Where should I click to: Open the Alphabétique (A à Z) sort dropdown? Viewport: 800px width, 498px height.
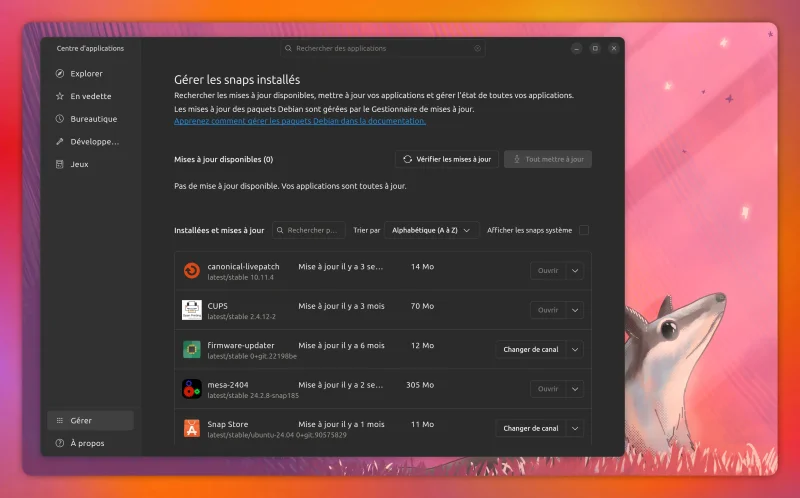coord(432,230)
